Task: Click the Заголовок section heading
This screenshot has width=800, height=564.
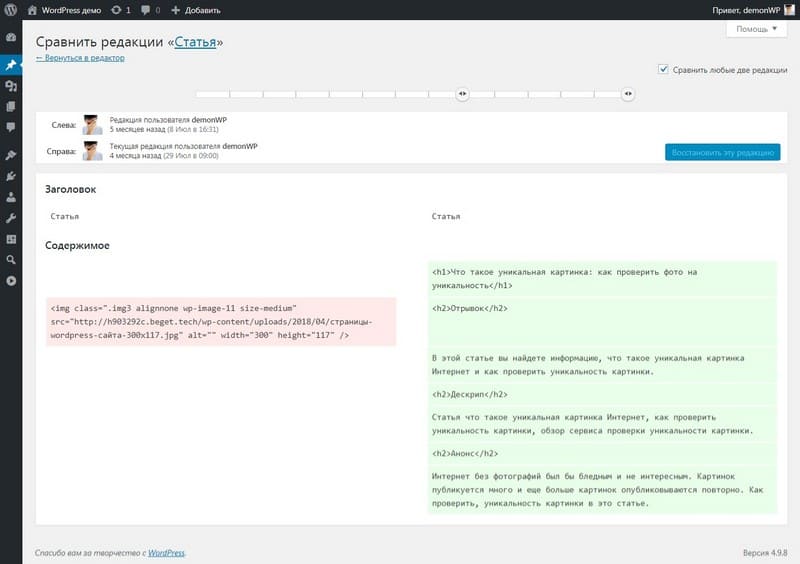Action: pyautogui.click(x=70, y=189)
